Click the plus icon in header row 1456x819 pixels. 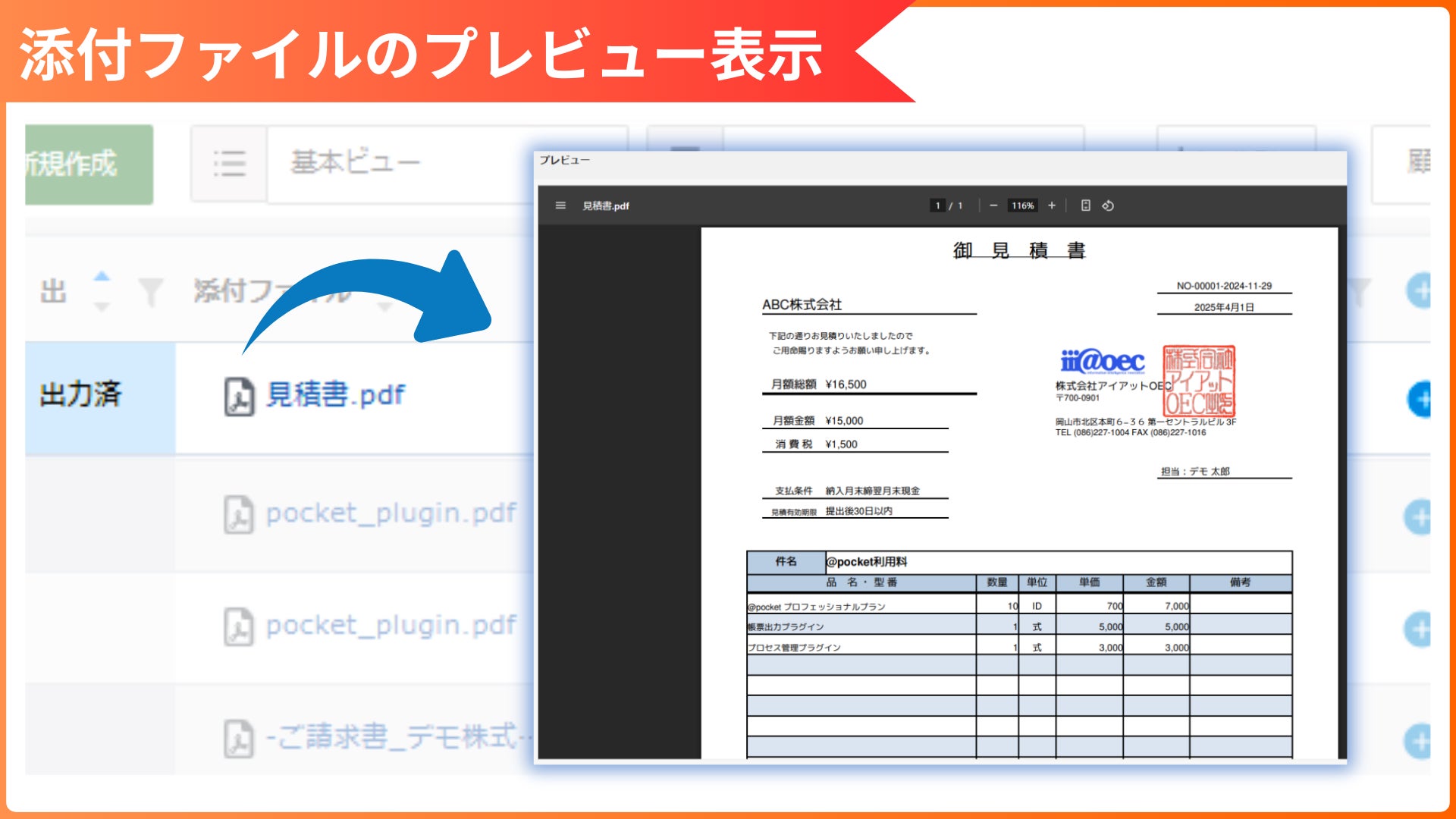1420,290
